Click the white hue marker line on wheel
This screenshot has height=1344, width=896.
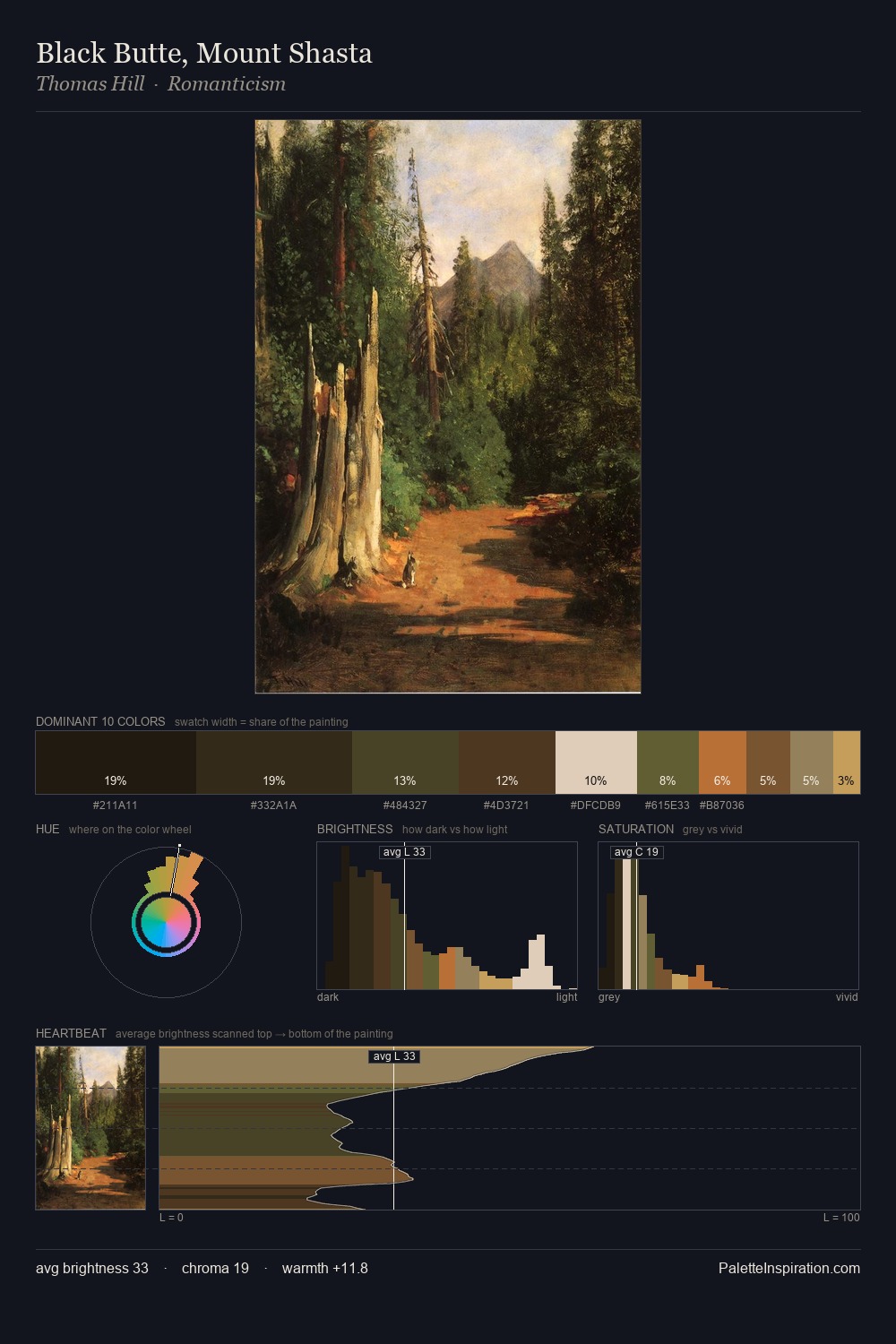pos(175,869)
